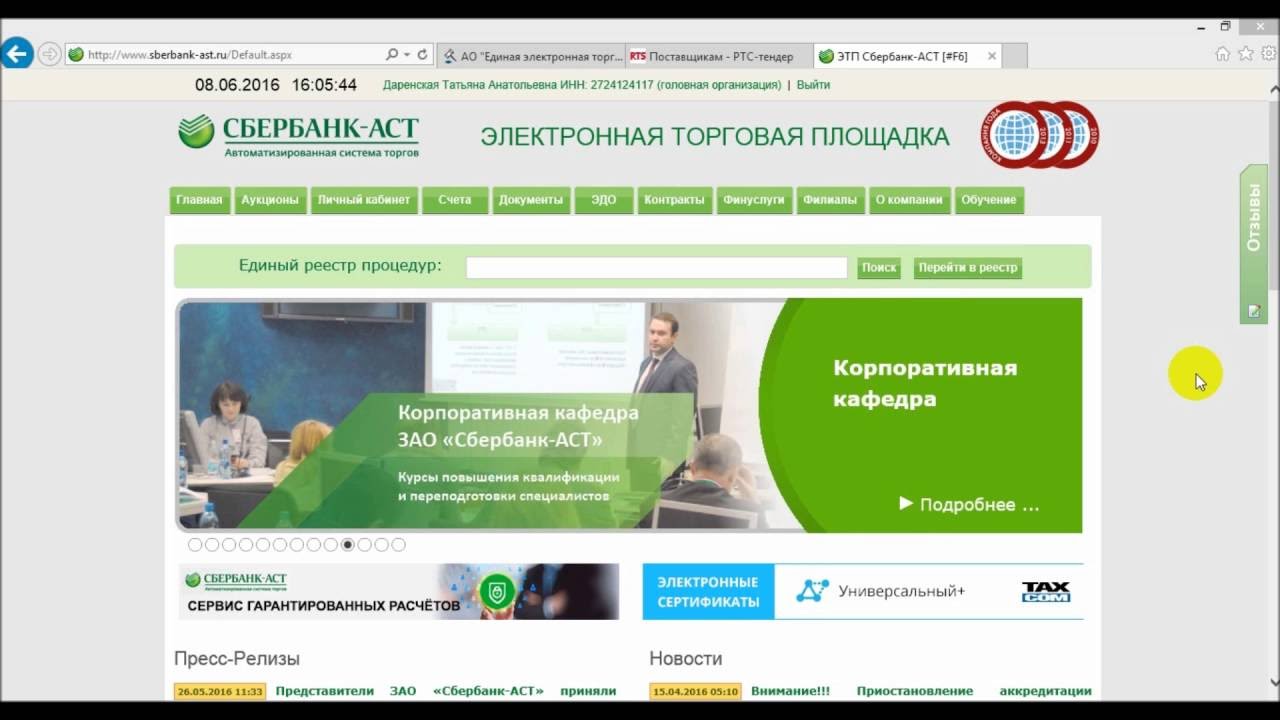Image resolution: width=1280 pixels, height=720 pixels.
Task: Open the О компании menu item
Action: pos(909,200)
